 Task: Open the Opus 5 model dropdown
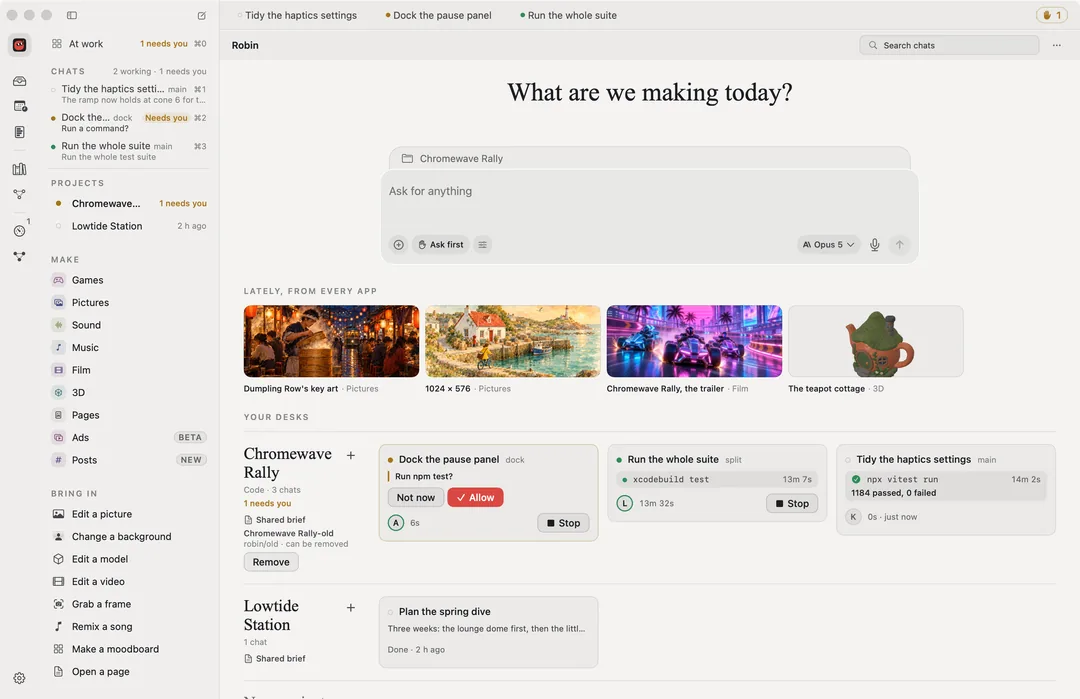[829, 244]
